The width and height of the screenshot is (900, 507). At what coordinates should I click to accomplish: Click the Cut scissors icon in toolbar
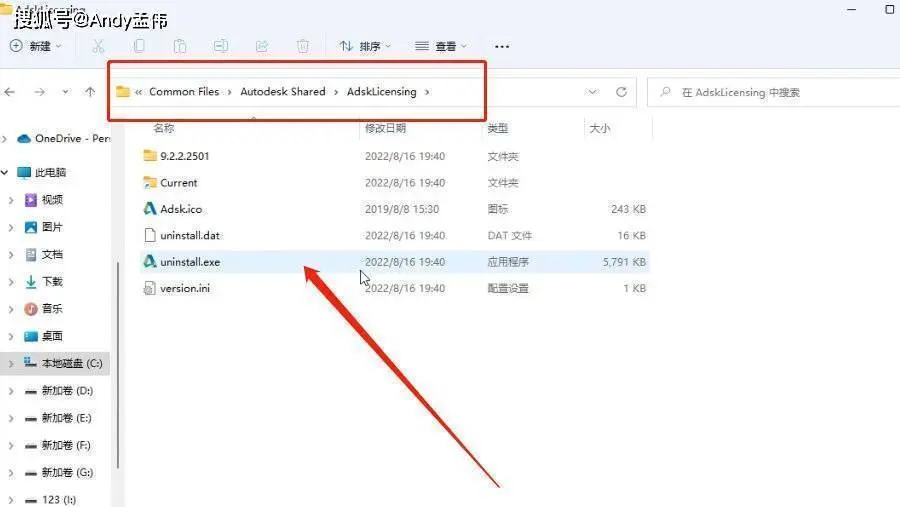(98, 46)
